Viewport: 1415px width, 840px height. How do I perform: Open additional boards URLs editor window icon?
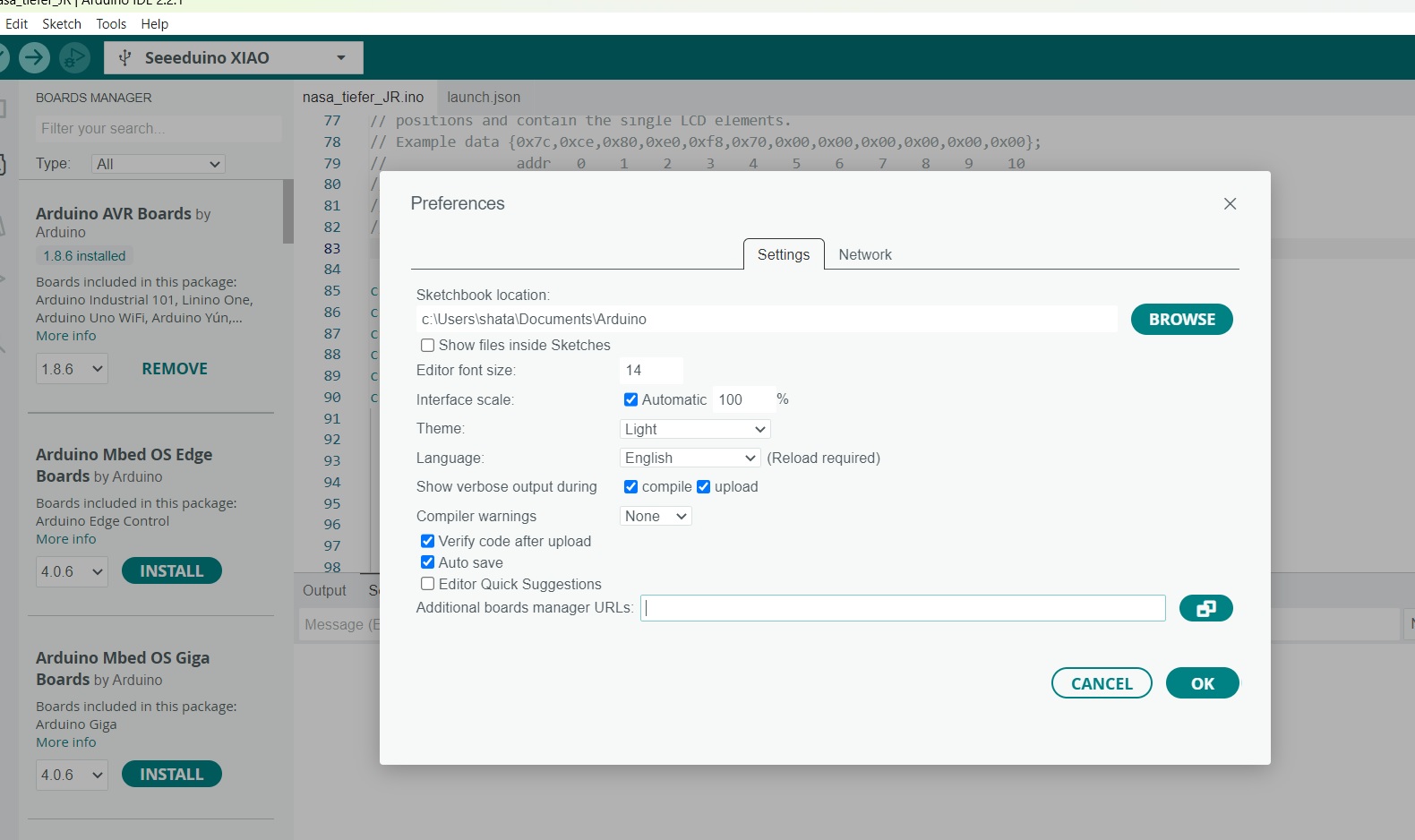pos(1205,608)
